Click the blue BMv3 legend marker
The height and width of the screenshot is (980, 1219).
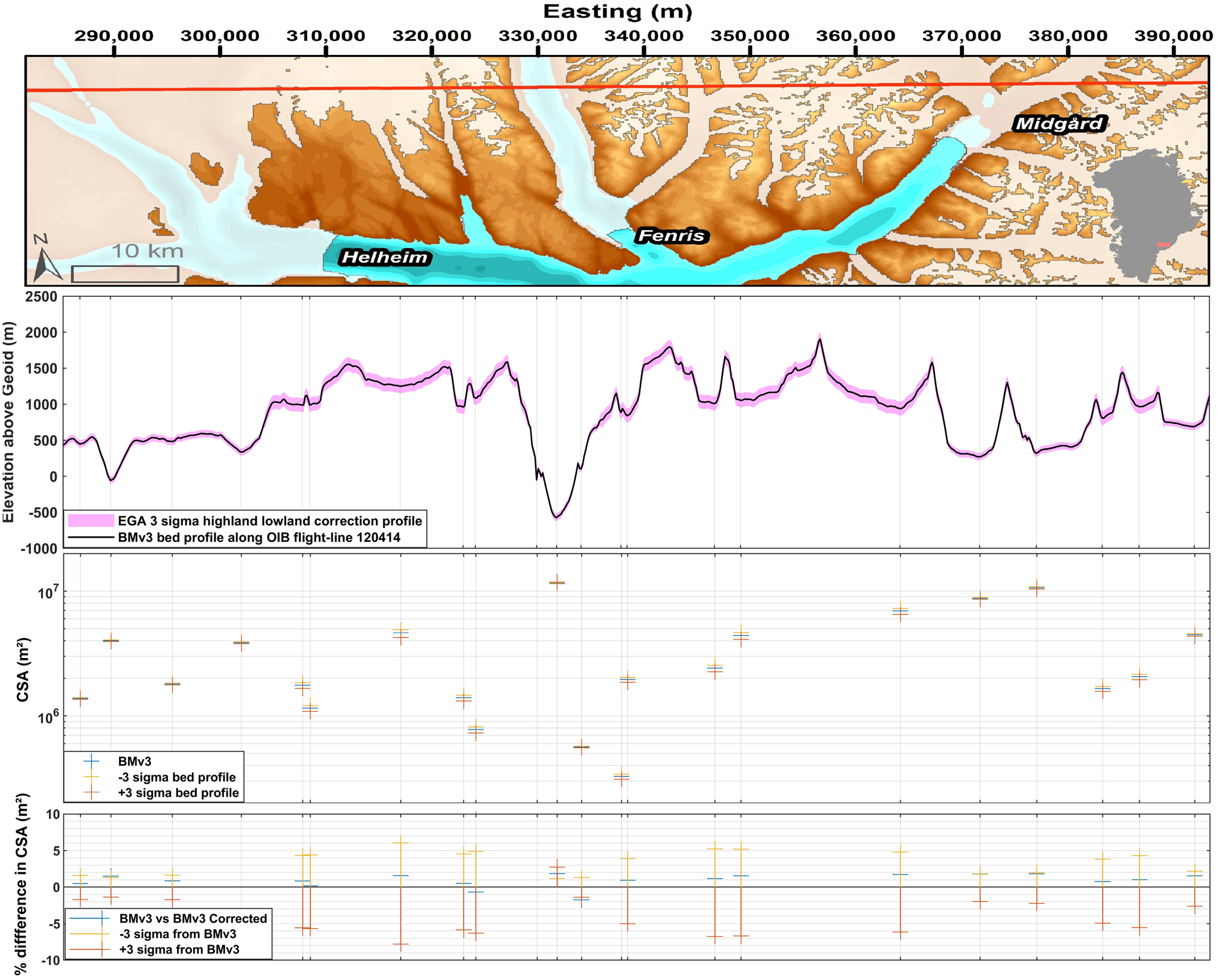[91, 761]
